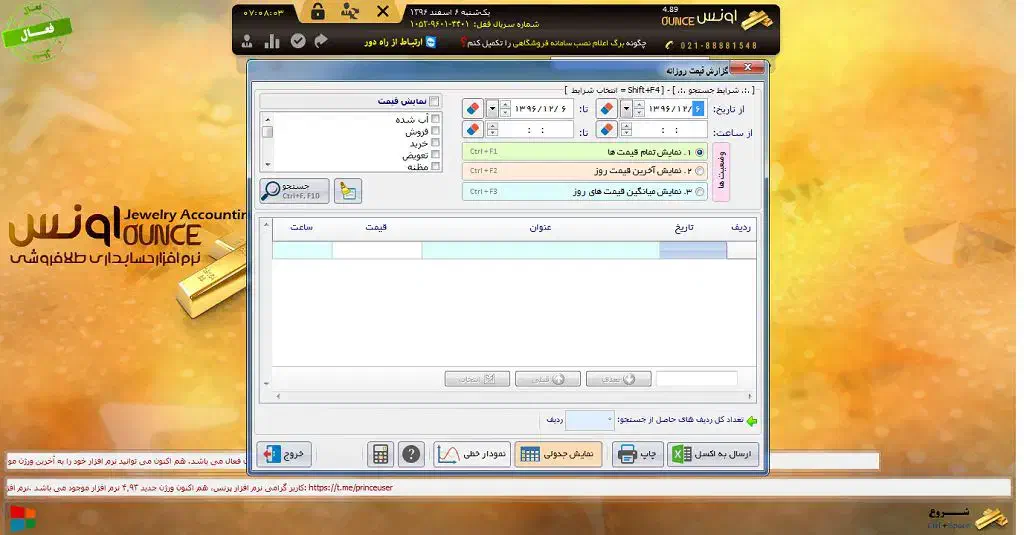1024x535 pixels.
Task: Open the calculator icon button
Action: pos(380,454)
